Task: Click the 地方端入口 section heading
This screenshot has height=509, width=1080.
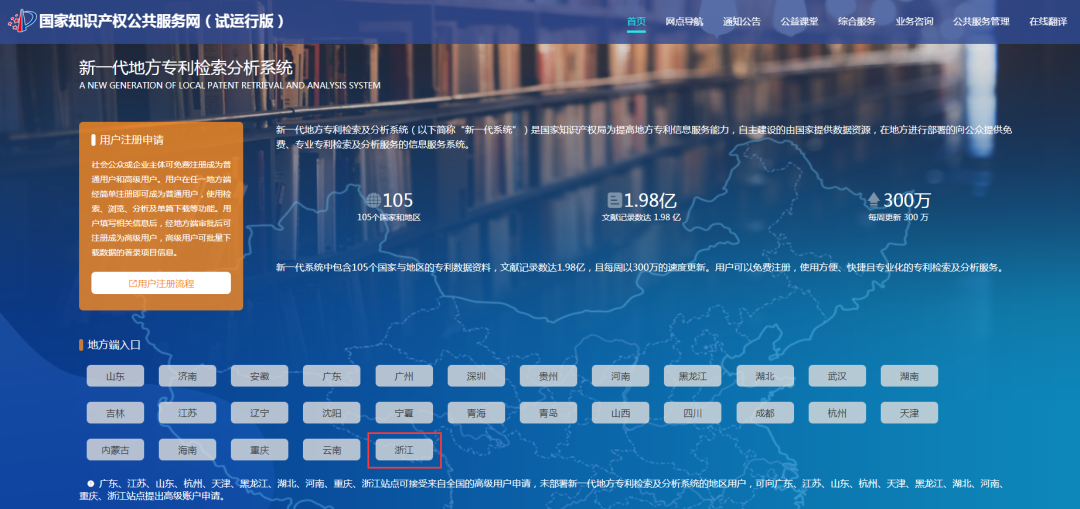Action: 114,345
